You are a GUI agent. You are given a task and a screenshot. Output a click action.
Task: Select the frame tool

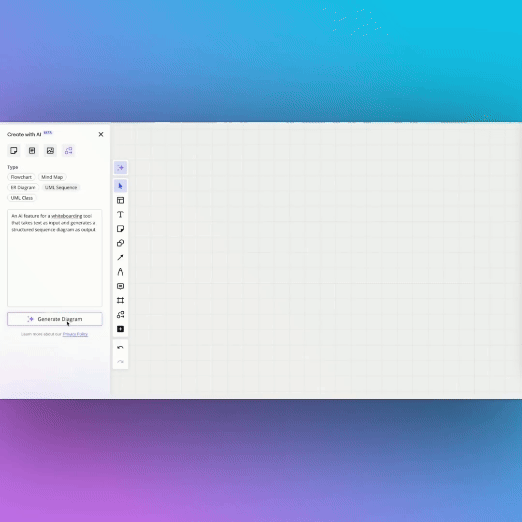tap(120, 301)
